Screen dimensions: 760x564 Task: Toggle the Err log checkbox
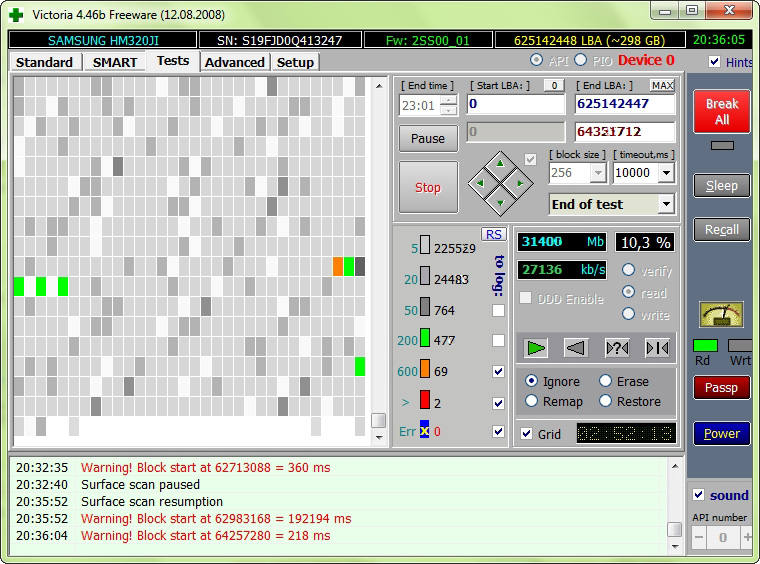[498, 431]
